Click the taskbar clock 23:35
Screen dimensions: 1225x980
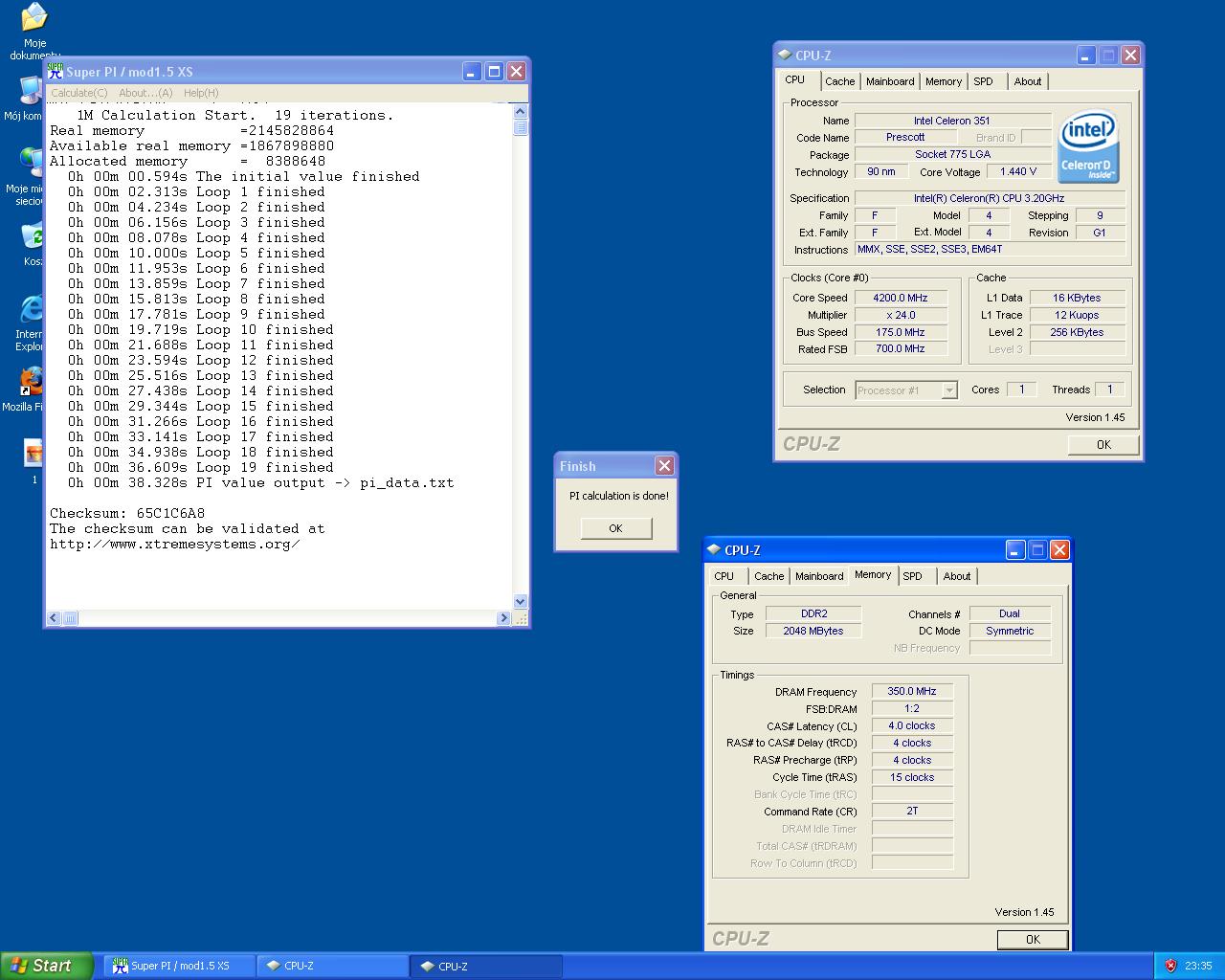click(1198, 967)
